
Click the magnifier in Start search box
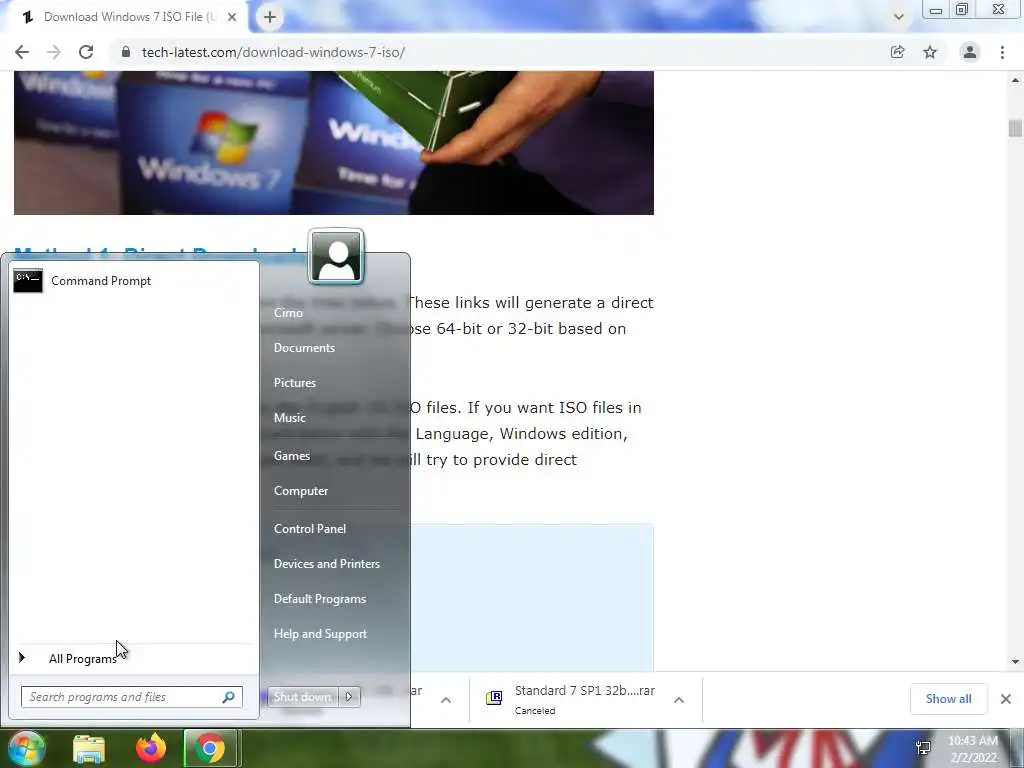click(229, 697)
